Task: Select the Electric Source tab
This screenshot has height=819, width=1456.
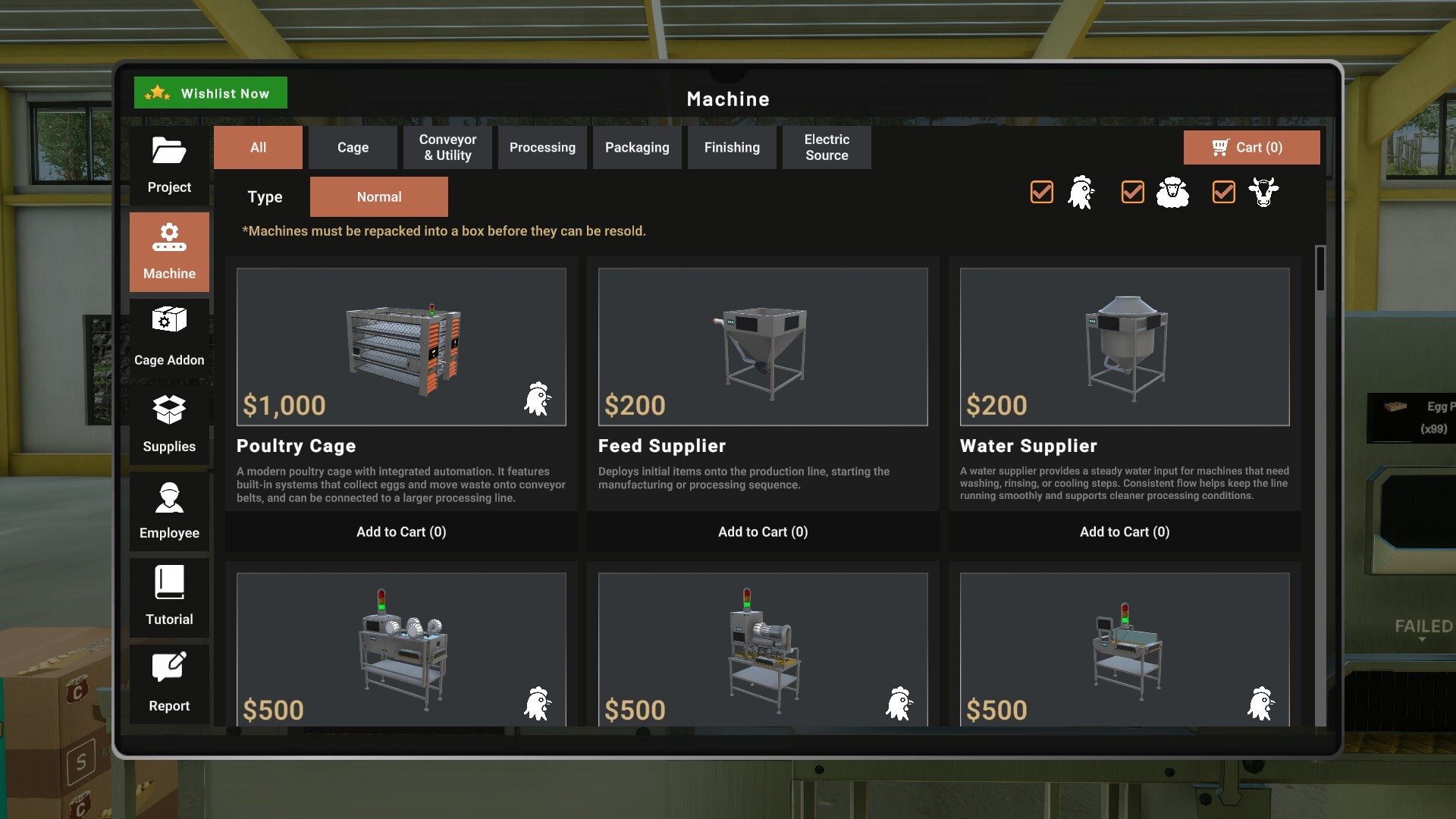Action: [x=826, y=147]
